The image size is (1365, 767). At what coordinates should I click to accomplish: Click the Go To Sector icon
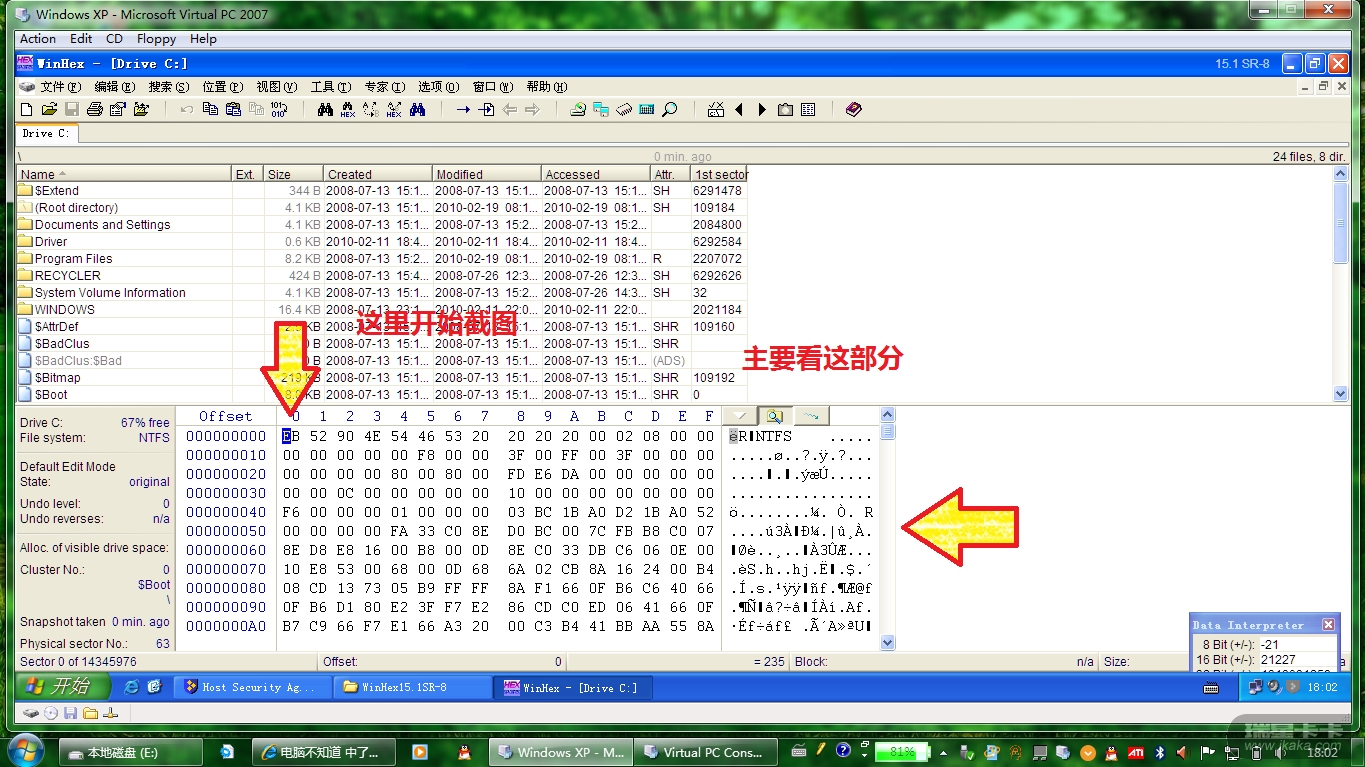(487, 109)
